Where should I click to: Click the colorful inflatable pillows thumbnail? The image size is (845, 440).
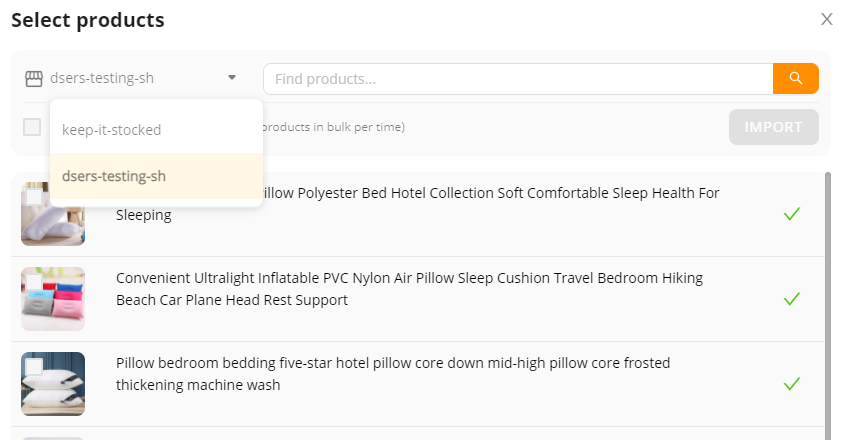coord(53,299)
